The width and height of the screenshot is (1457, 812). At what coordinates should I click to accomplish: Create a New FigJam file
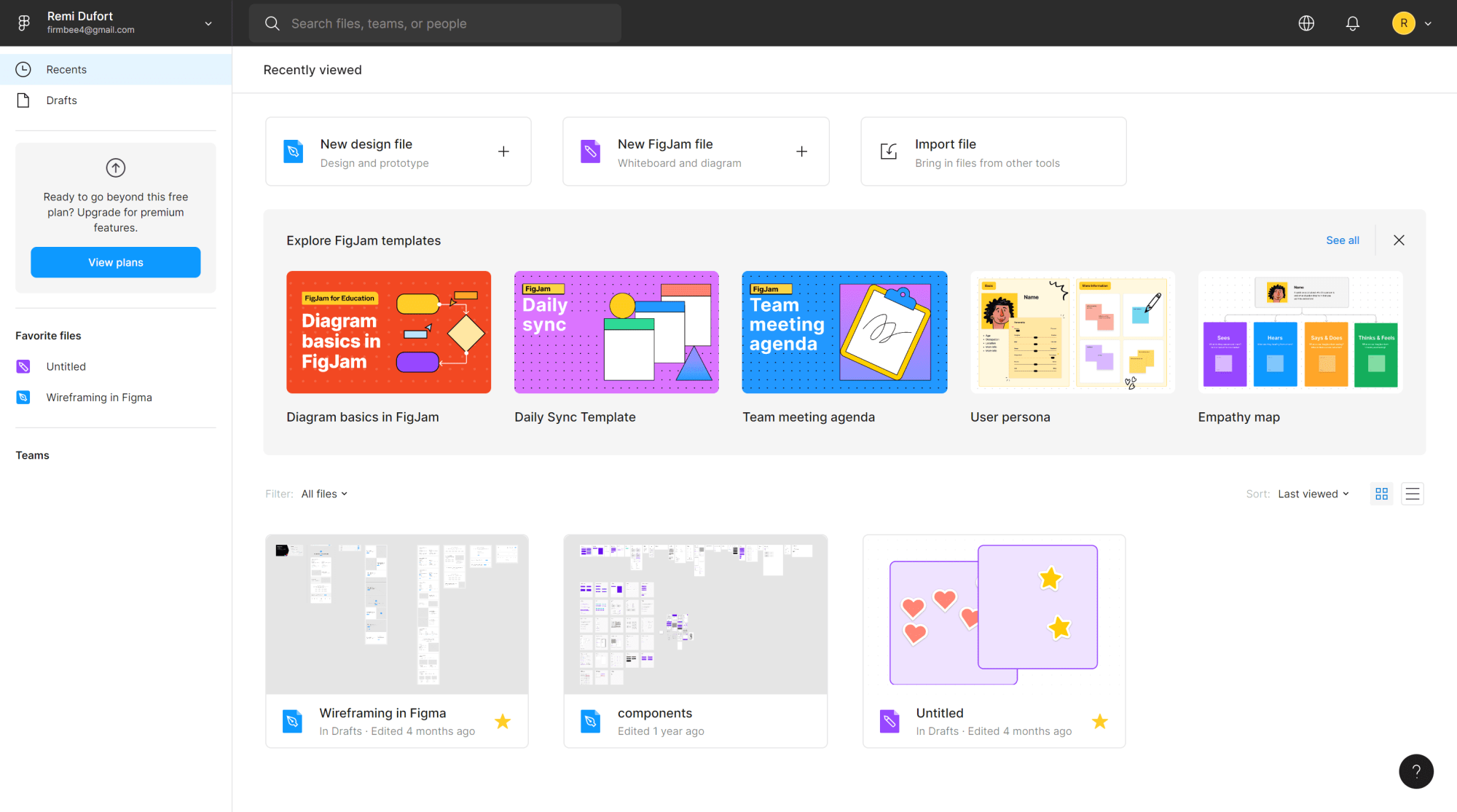tap(696, 151)
